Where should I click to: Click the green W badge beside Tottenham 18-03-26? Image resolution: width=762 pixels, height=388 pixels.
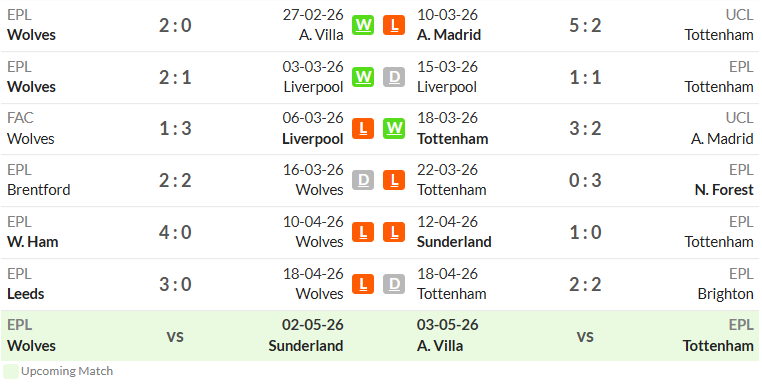tap(394, 129)
